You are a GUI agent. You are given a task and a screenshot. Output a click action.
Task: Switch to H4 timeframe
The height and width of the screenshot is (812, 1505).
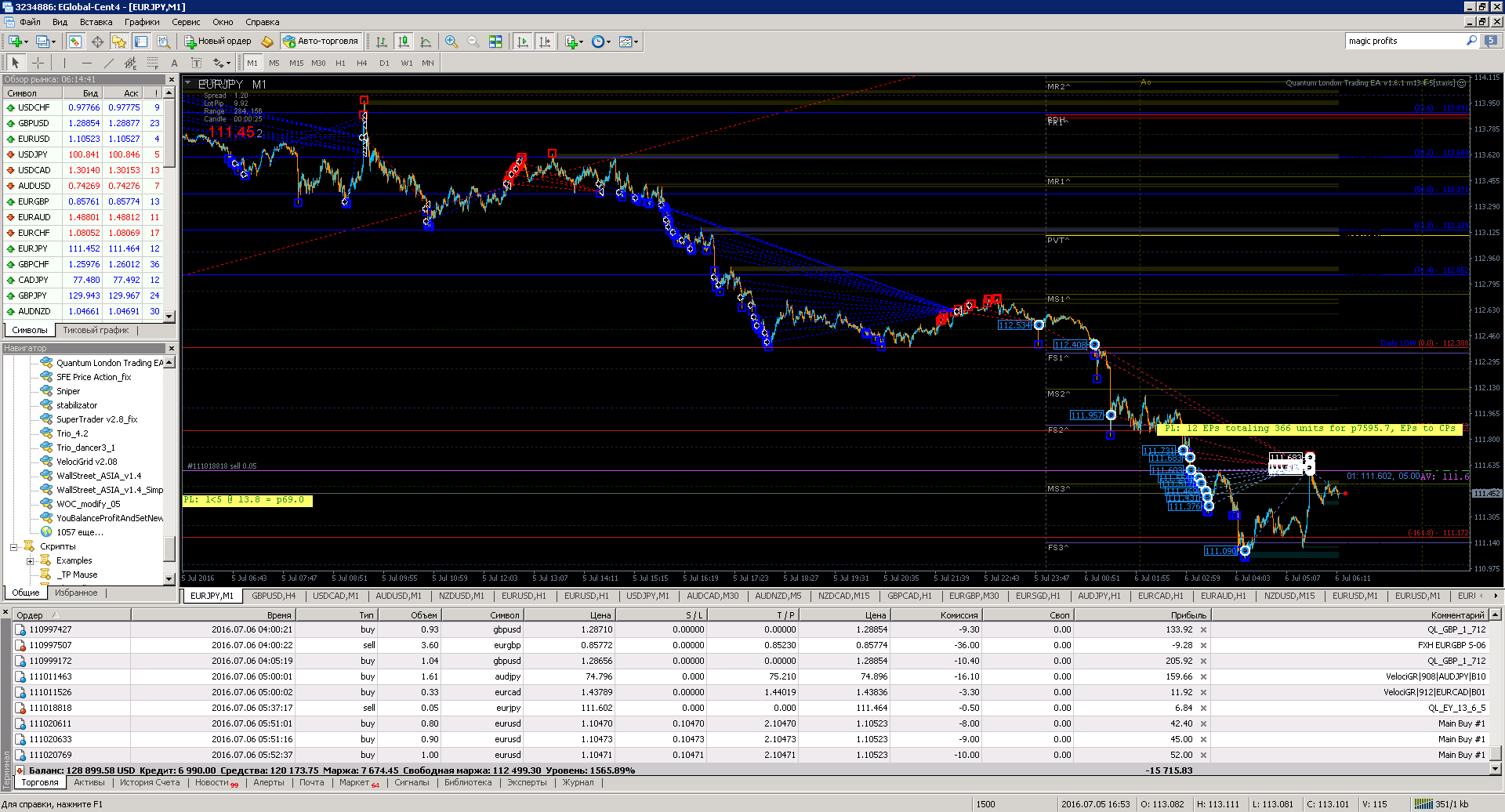pos(362,63)
